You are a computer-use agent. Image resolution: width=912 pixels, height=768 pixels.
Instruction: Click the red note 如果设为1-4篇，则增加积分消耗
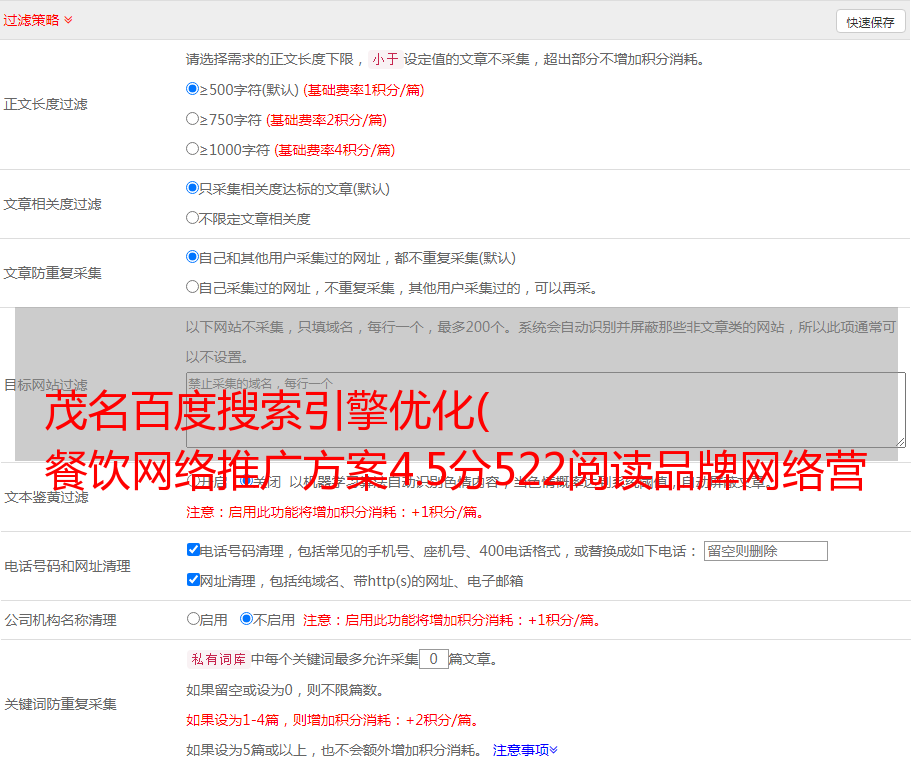pyautogui.click(x=333, y=720)
